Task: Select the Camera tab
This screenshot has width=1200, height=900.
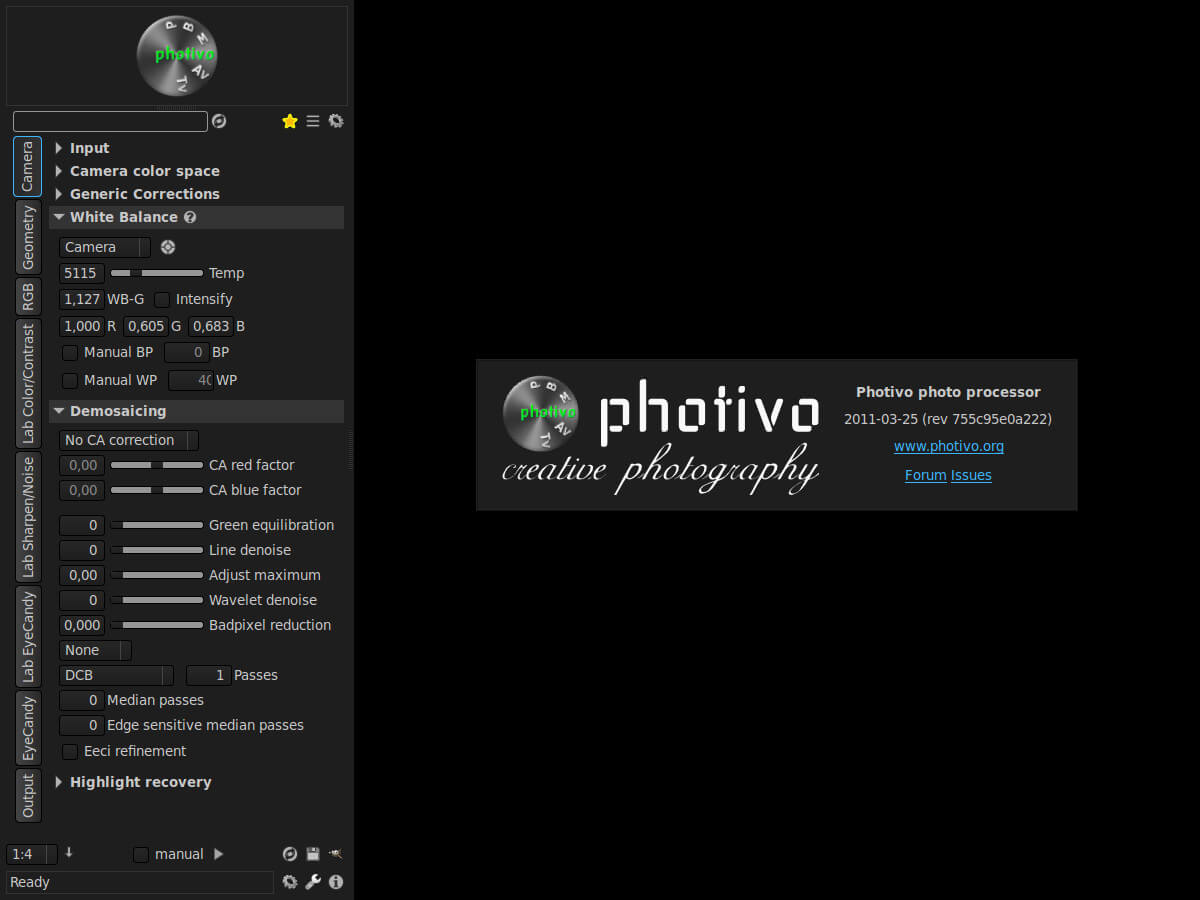Action: click(28, 166)
